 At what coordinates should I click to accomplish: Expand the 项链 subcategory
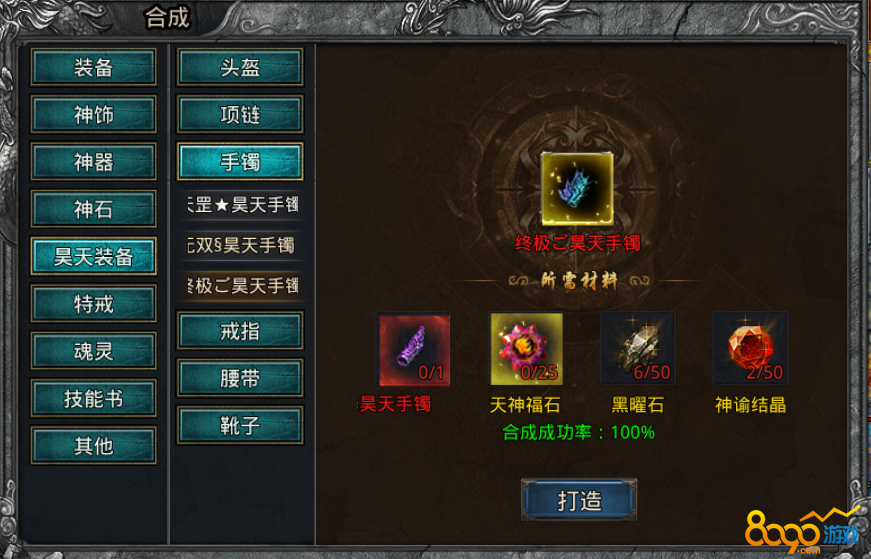point(240,114)
